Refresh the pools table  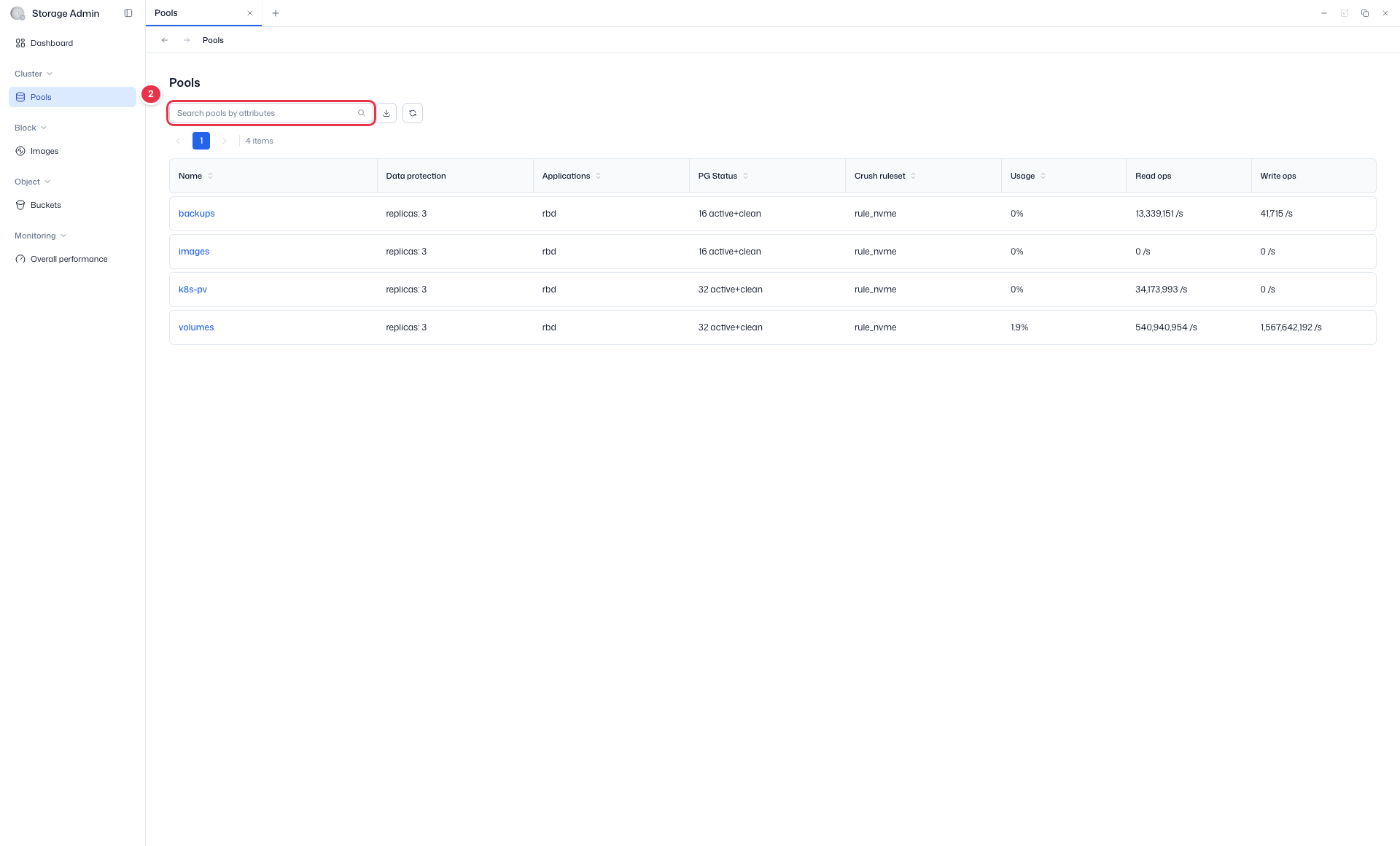point(413,113)
